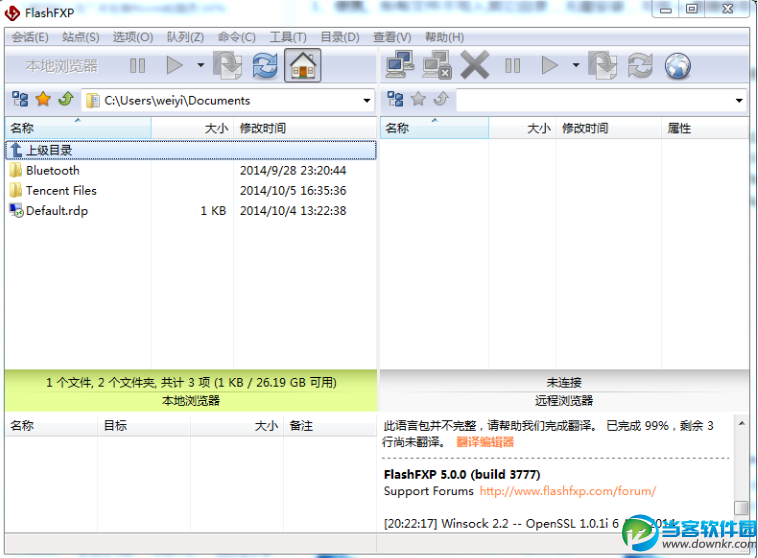Open the 目录(D) menu
The width and height of the screenshot is (758, 558).
(340, 37)
